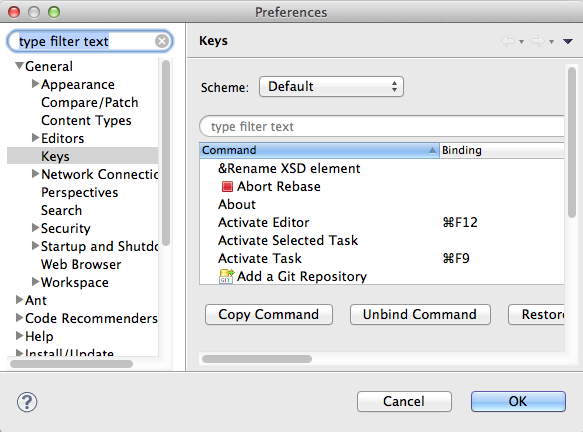Clear the preferences filter text with X icon
The height and width of the screenshot is (432, 583).
click(162, 41)
